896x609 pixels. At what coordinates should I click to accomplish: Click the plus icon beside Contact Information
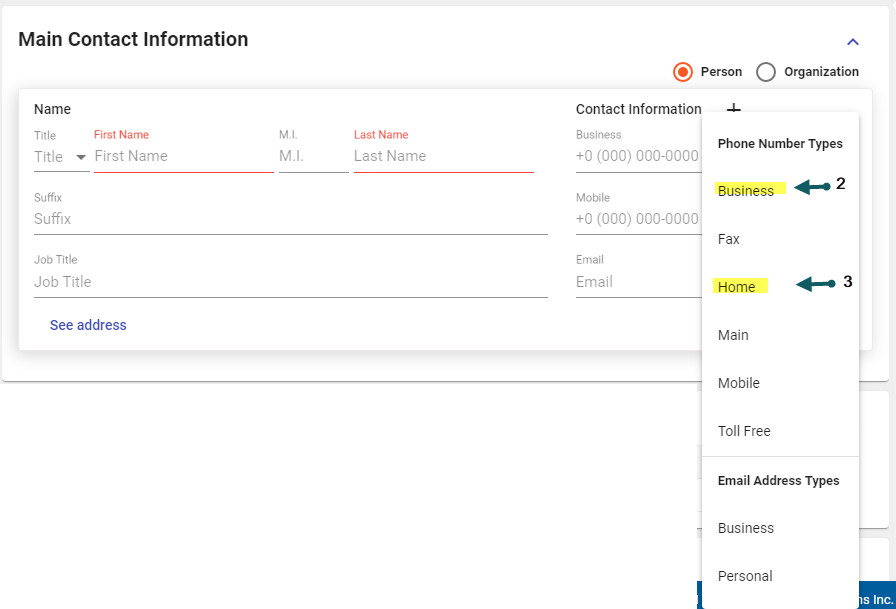click(x=733, y=108)
